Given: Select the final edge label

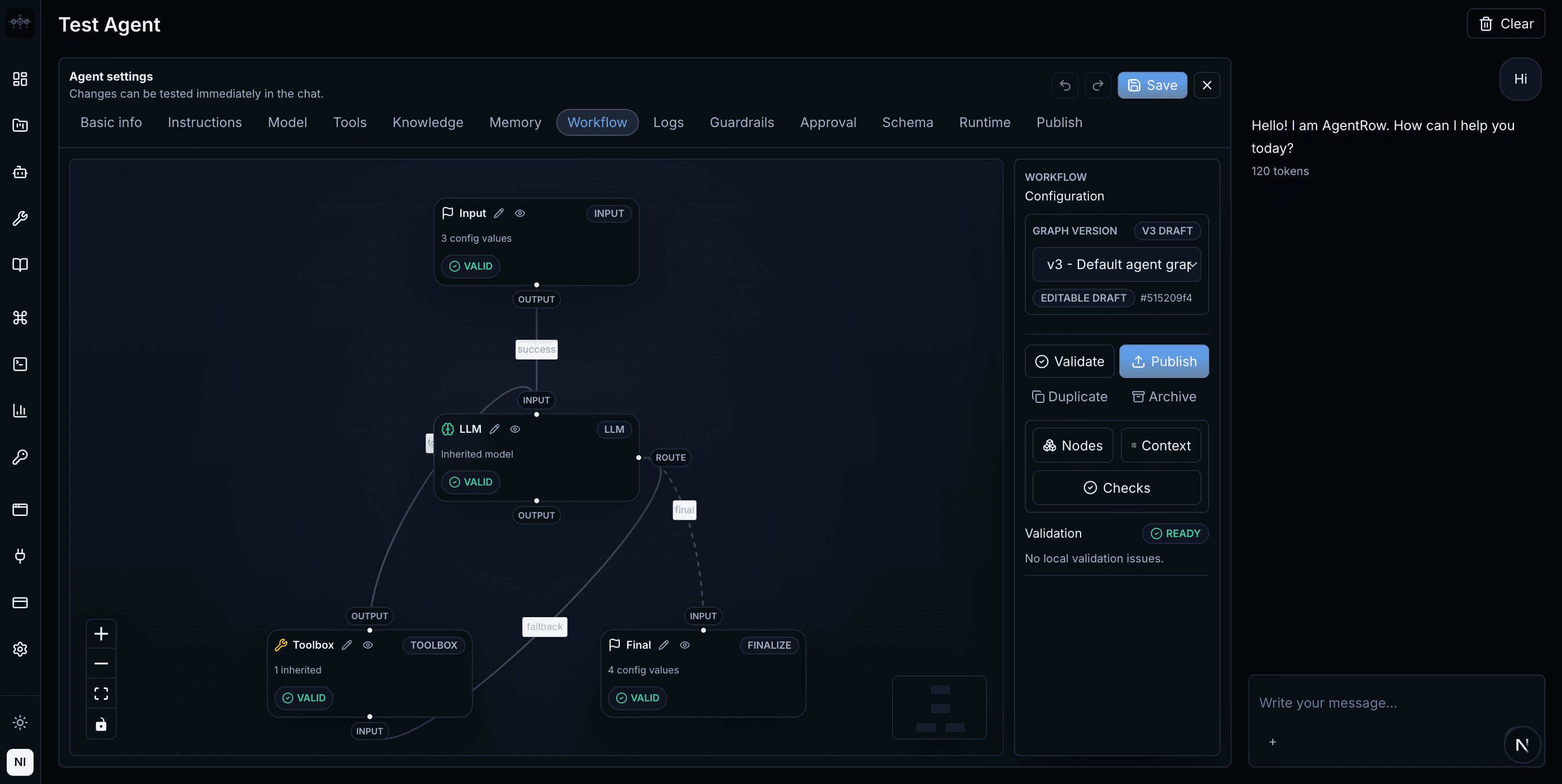Looking at the screenshot, I should [684, 510].
